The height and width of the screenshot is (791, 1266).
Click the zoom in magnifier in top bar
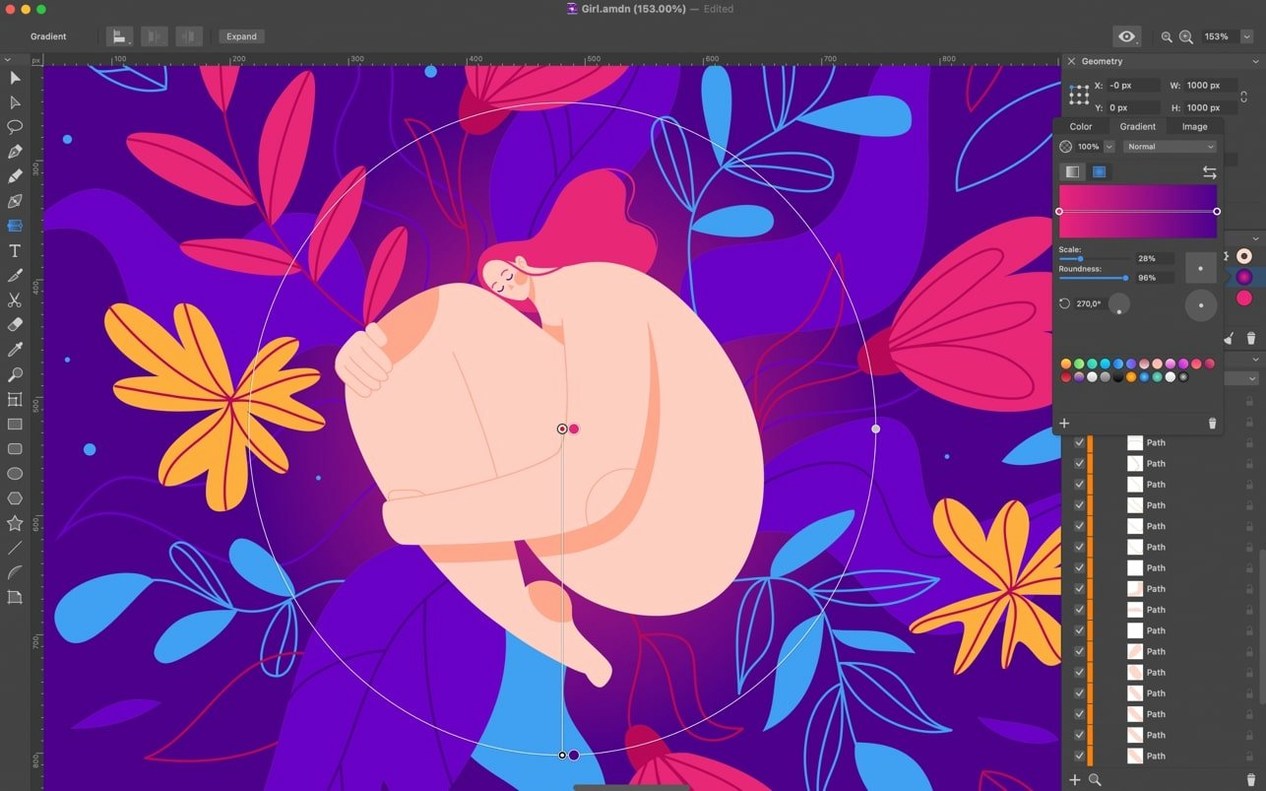click(1186, 37)
